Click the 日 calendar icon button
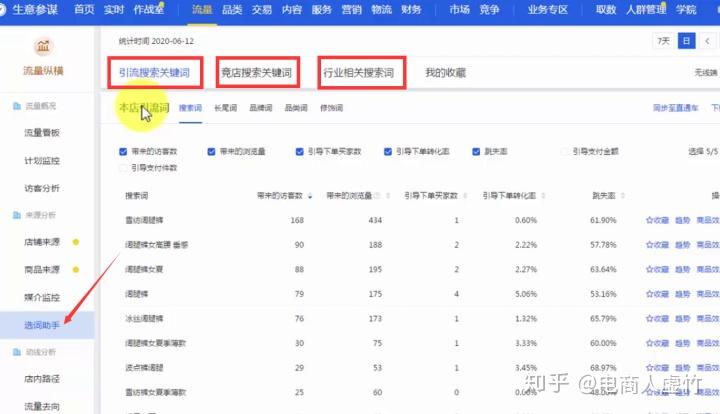 click(x=686, y=41)
